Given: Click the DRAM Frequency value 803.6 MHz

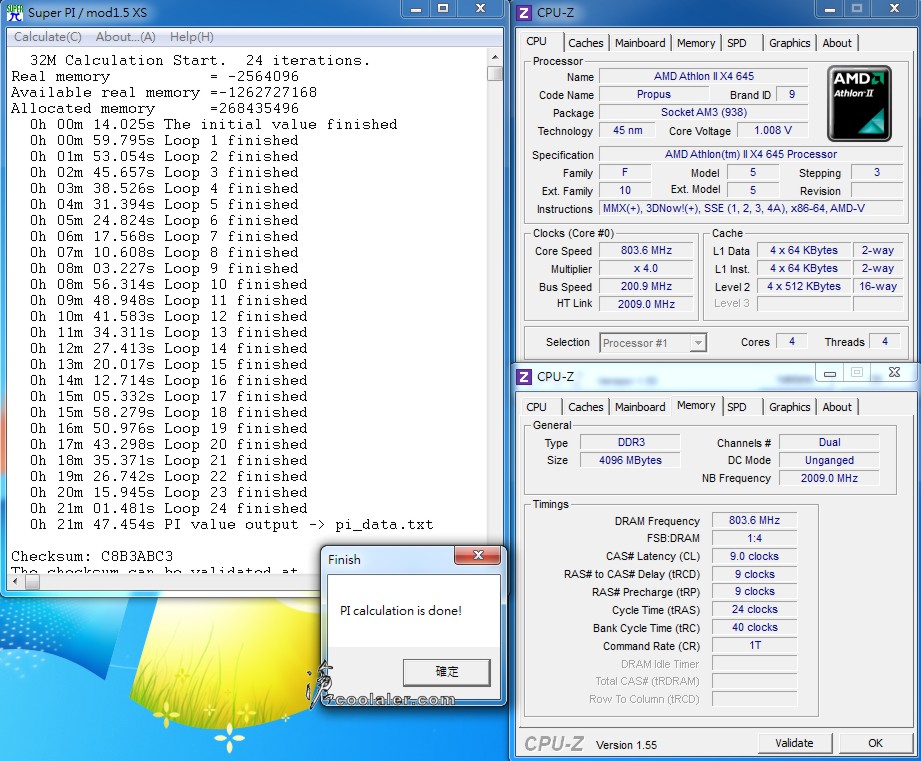Looking at the screenshot, I should [754, 520].
